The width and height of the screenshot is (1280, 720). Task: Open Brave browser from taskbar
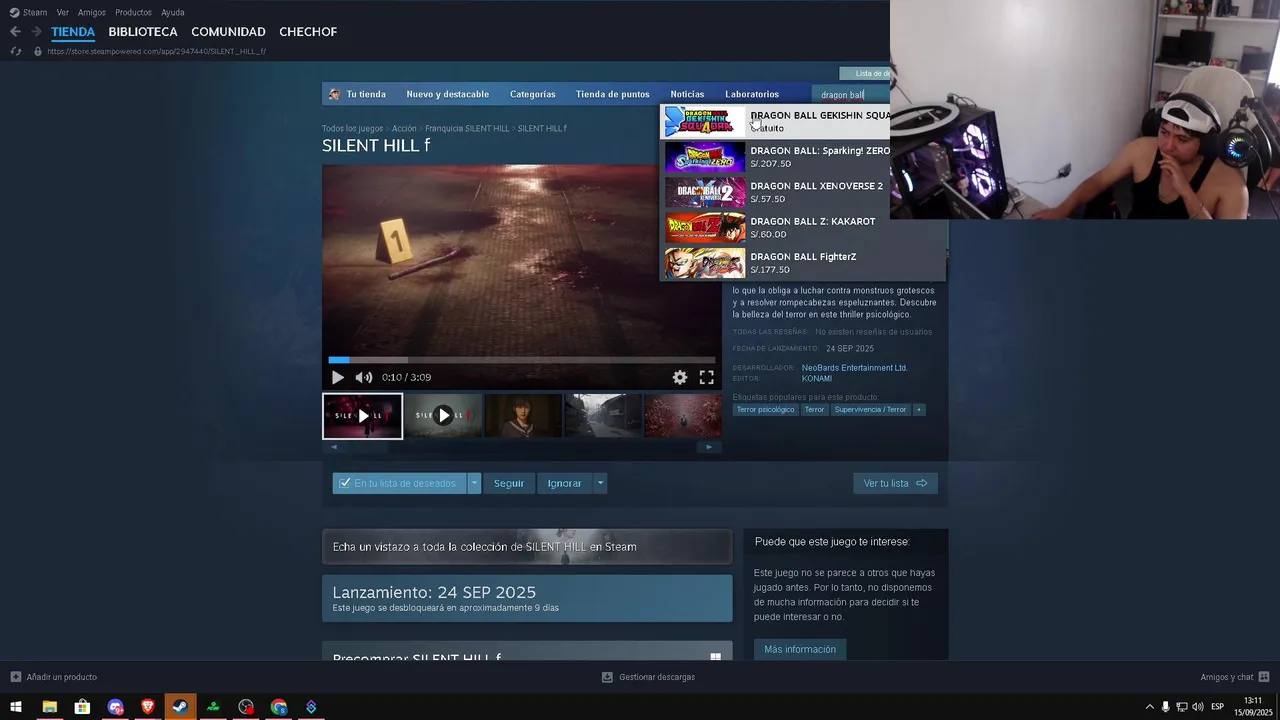(x=148, y=707)
